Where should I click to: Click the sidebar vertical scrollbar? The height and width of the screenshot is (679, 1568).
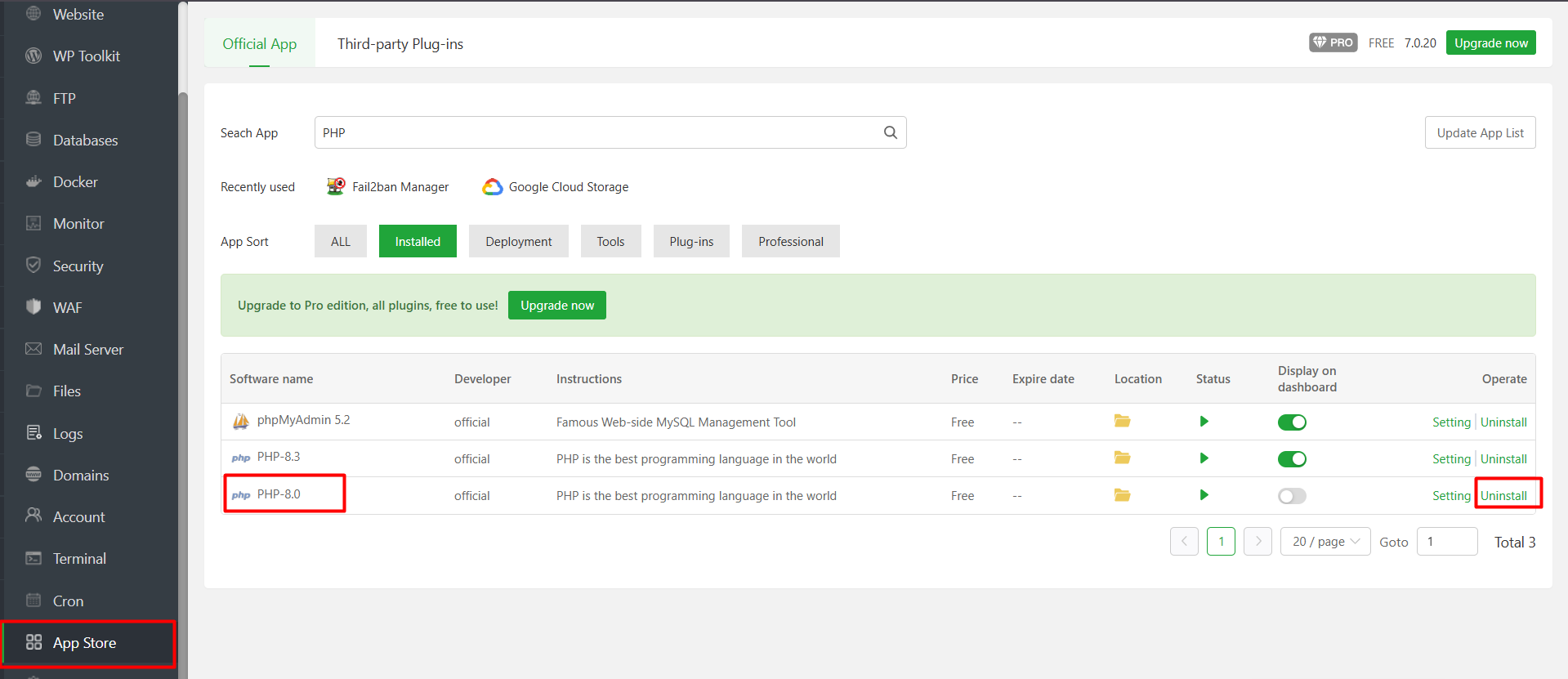coord(183,384)
